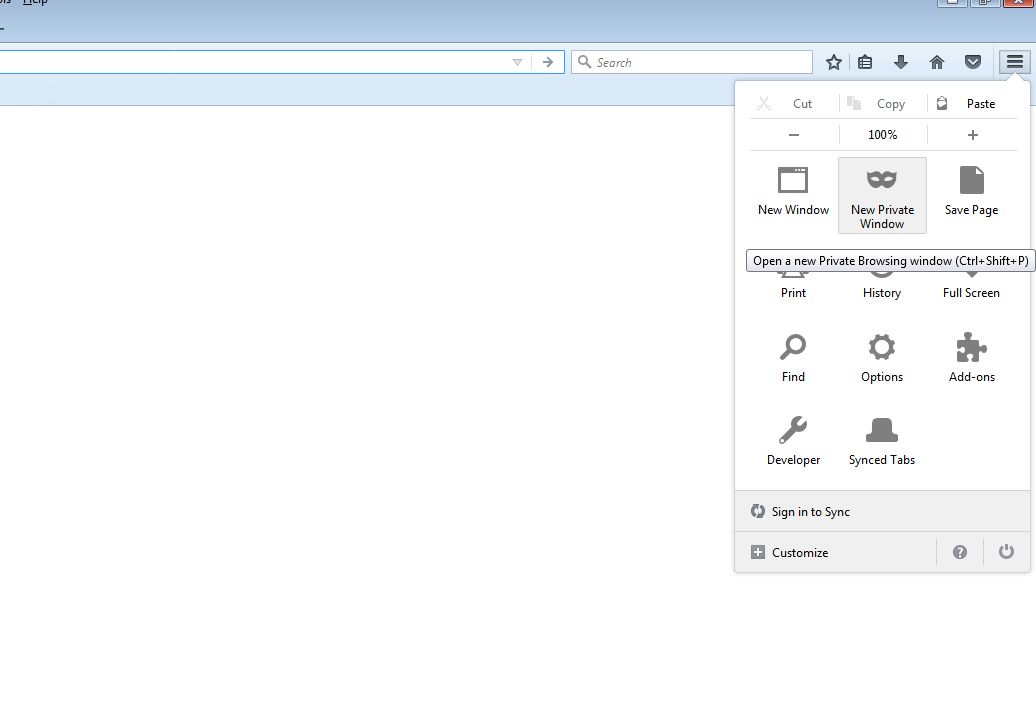The height and width of the screenshot is (725, 1036).
Task: Open Customize at menu bottom
Action: (x=836, y=553)
